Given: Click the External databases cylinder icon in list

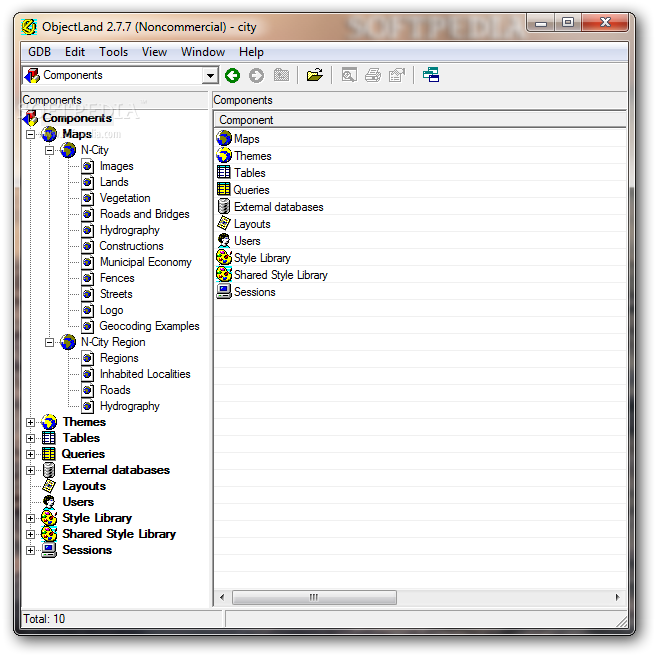Looking at the screenshot, I should click(x=224, y=207).
